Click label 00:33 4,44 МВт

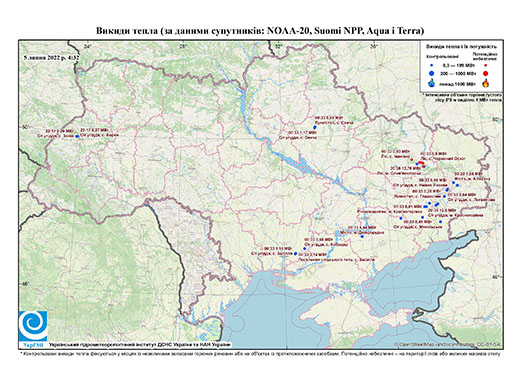tap(362, 227)
